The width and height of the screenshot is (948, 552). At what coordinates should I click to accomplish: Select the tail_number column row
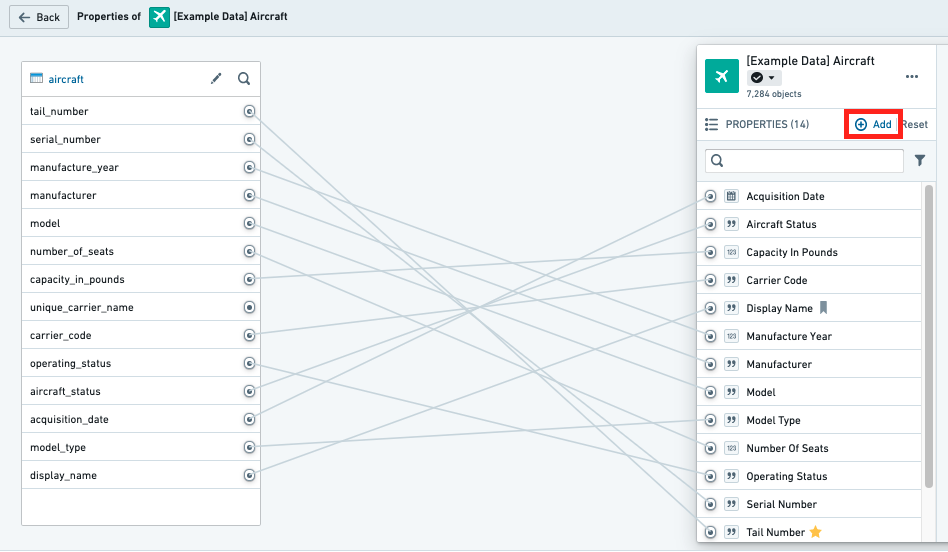click(x=141, y=111)
